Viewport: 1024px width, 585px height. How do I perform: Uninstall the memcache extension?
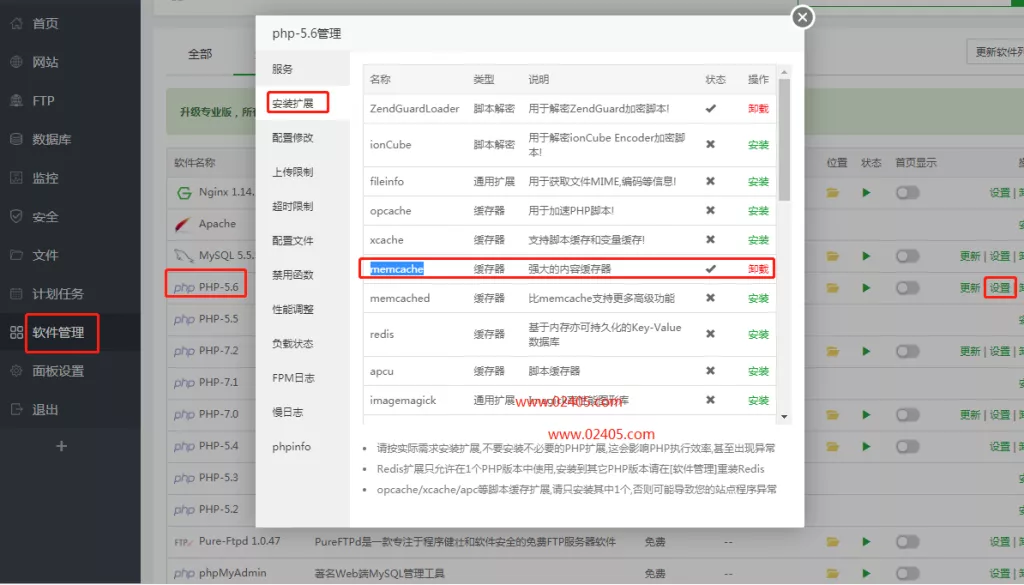(x=758, y=268)
